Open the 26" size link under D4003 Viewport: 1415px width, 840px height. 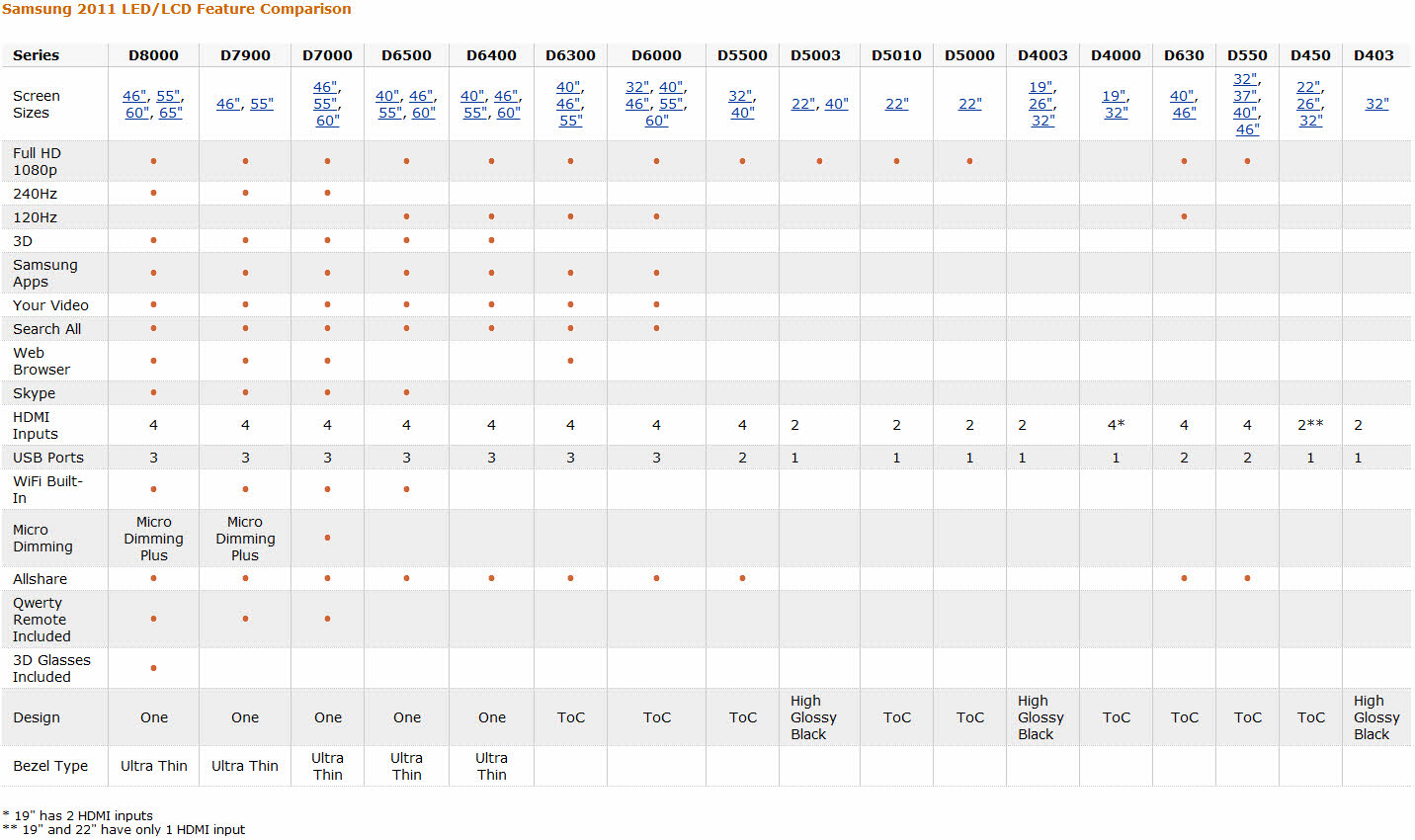click(1041, 104)
